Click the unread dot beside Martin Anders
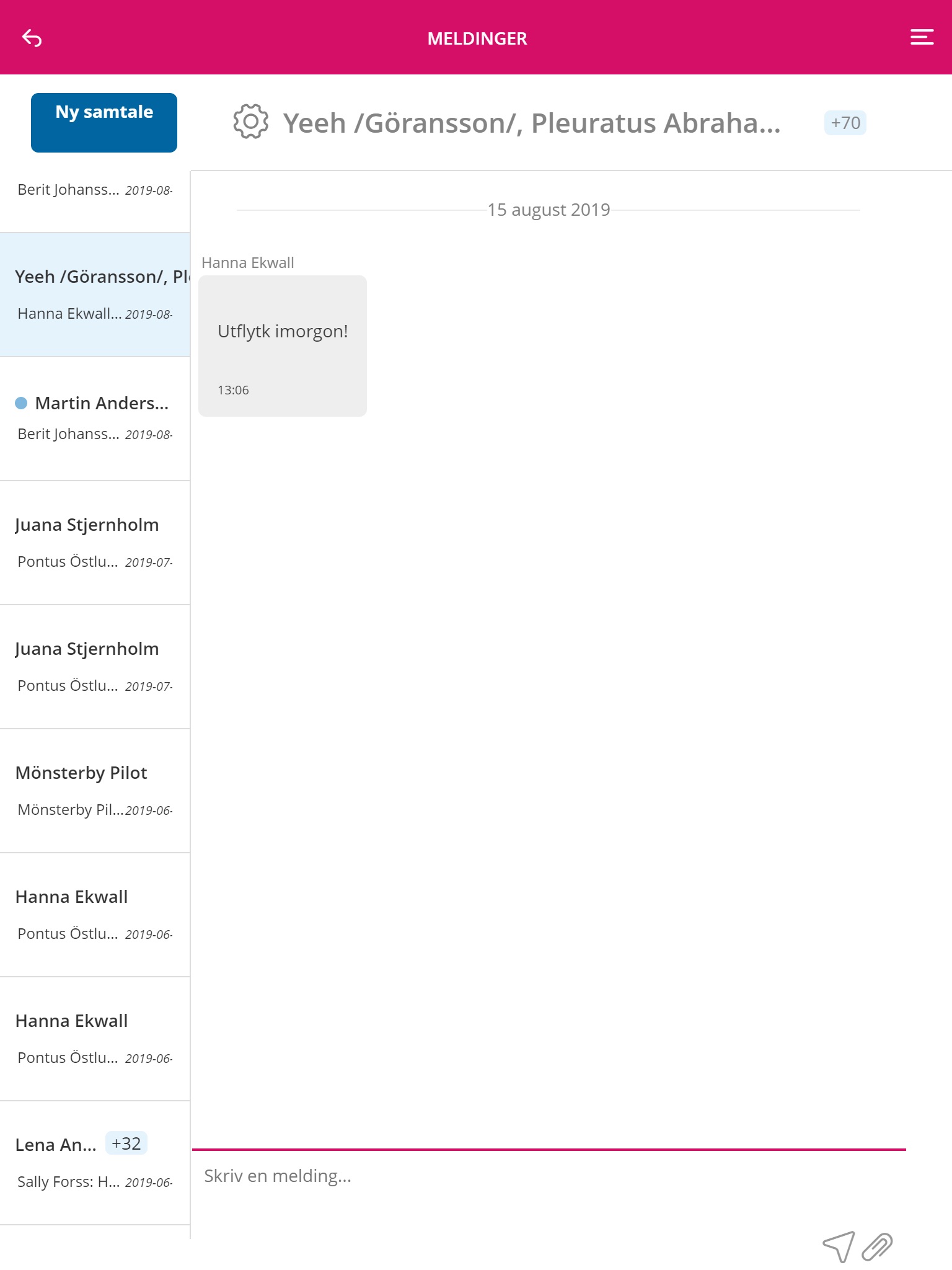The height and width of the screenshot is (1270, 952). (21, 403)
